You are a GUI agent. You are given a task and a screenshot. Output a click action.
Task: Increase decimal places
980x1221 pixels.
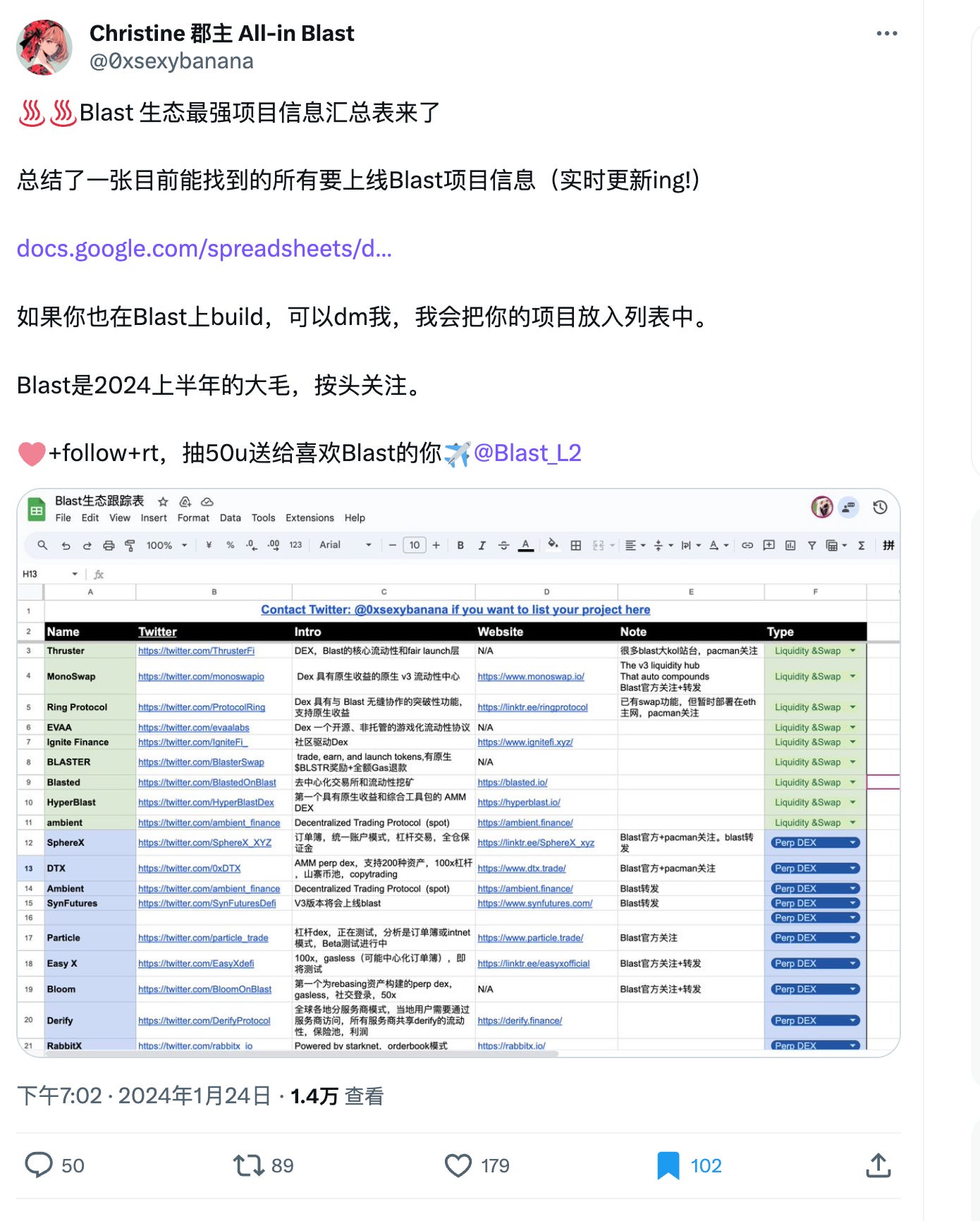click(274, 545)
